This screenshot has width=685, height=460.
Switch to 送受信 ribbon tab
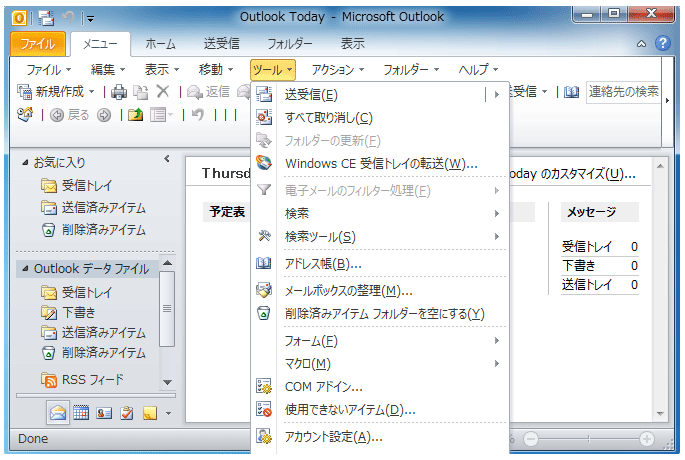click(x=221, y=44)
